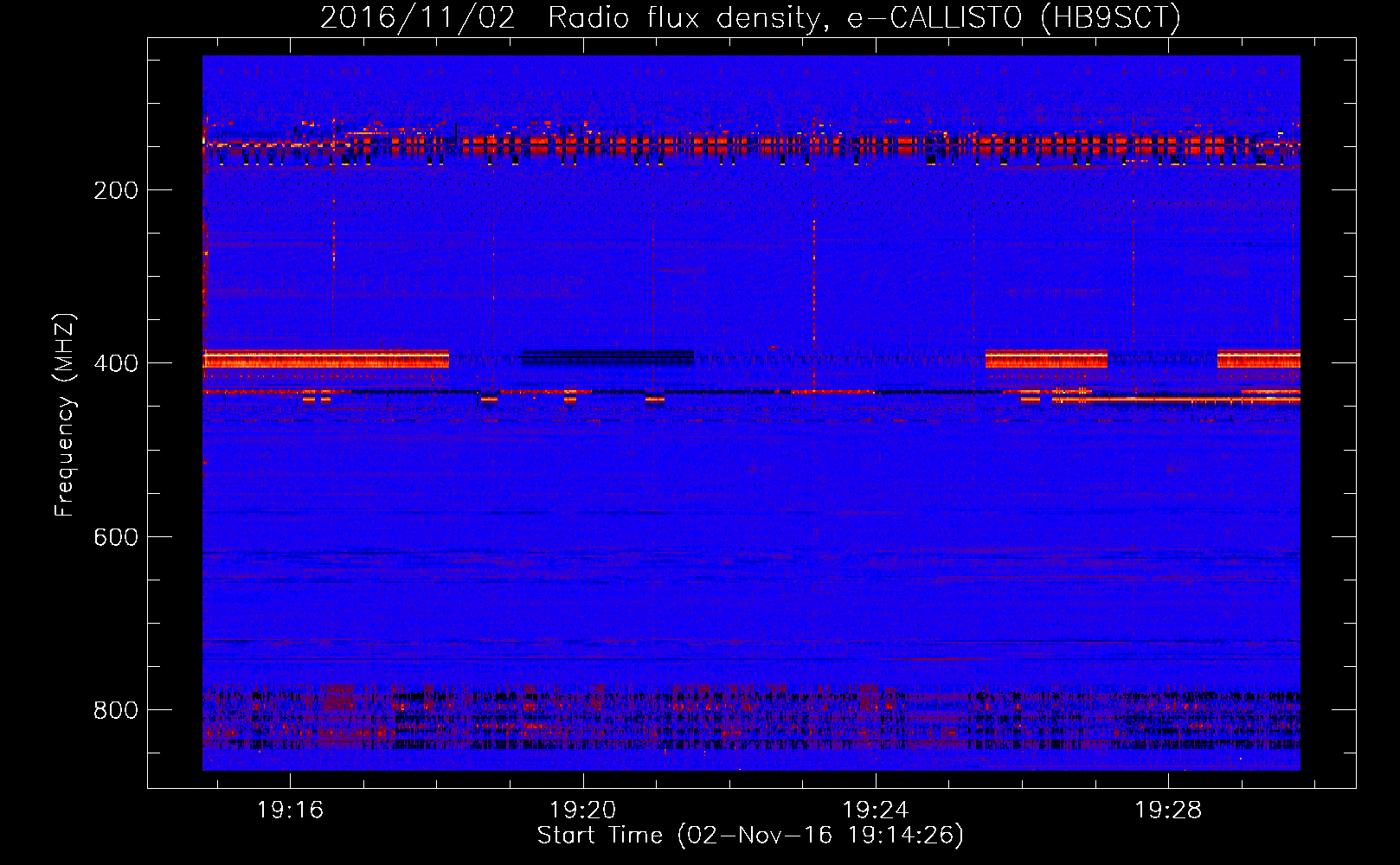Click the "400" frequency tick label
Screen dimensions: 1400x865
point(116,363)
